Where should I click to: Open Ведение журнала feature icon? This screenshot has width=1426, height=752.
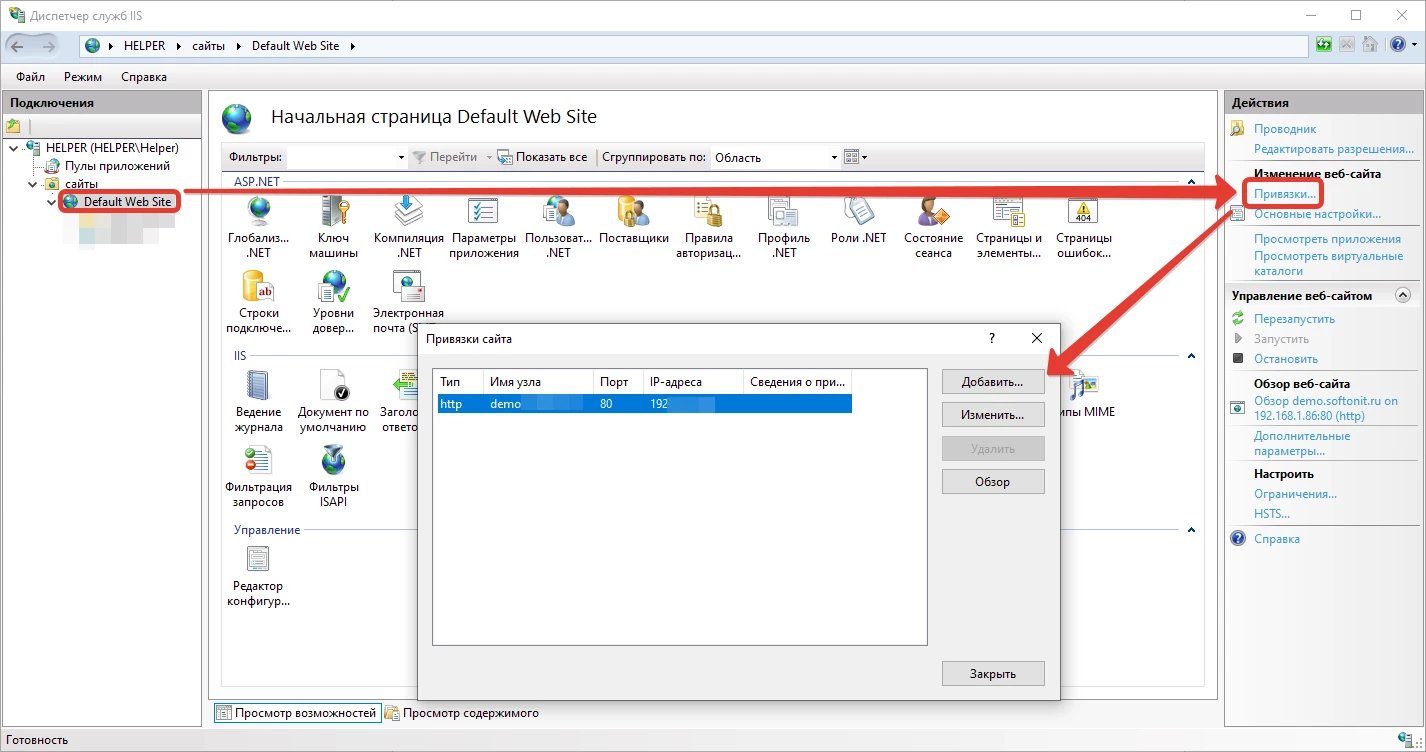pos(258,386)
